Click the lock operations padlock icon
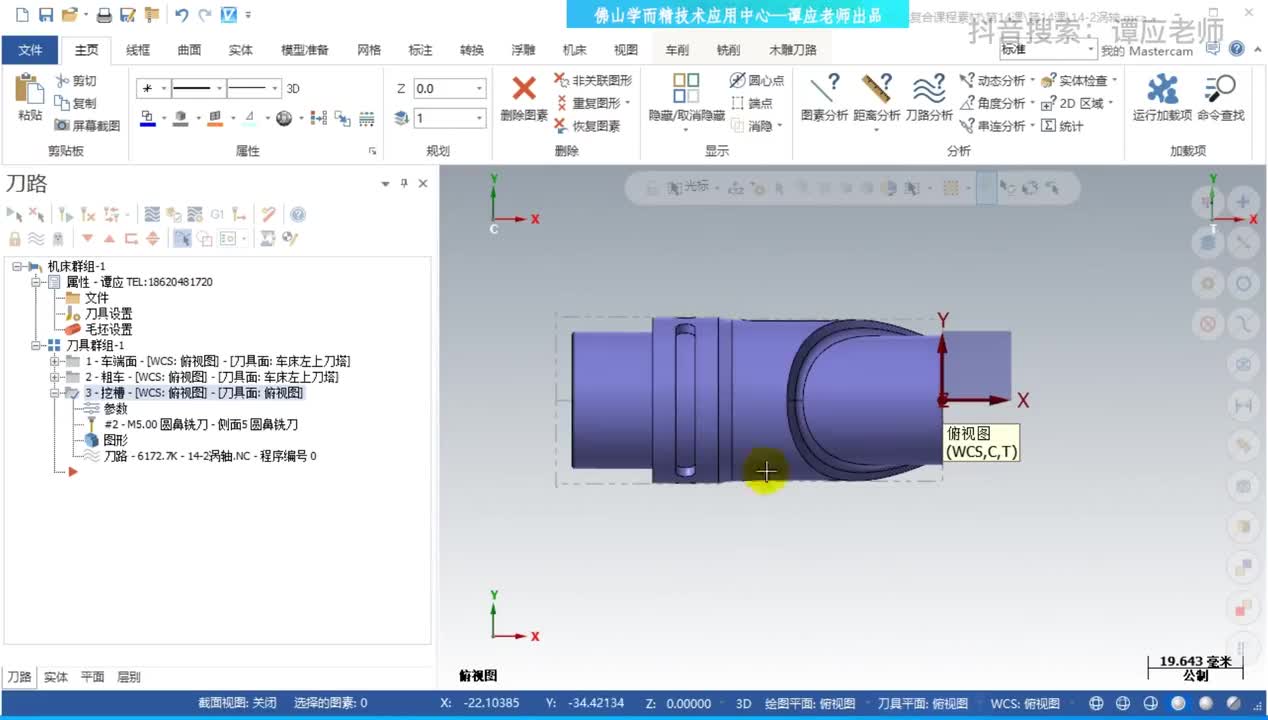Image resolution: width=1268 pixels, height=720 pixels. click(x=15, y=238)
